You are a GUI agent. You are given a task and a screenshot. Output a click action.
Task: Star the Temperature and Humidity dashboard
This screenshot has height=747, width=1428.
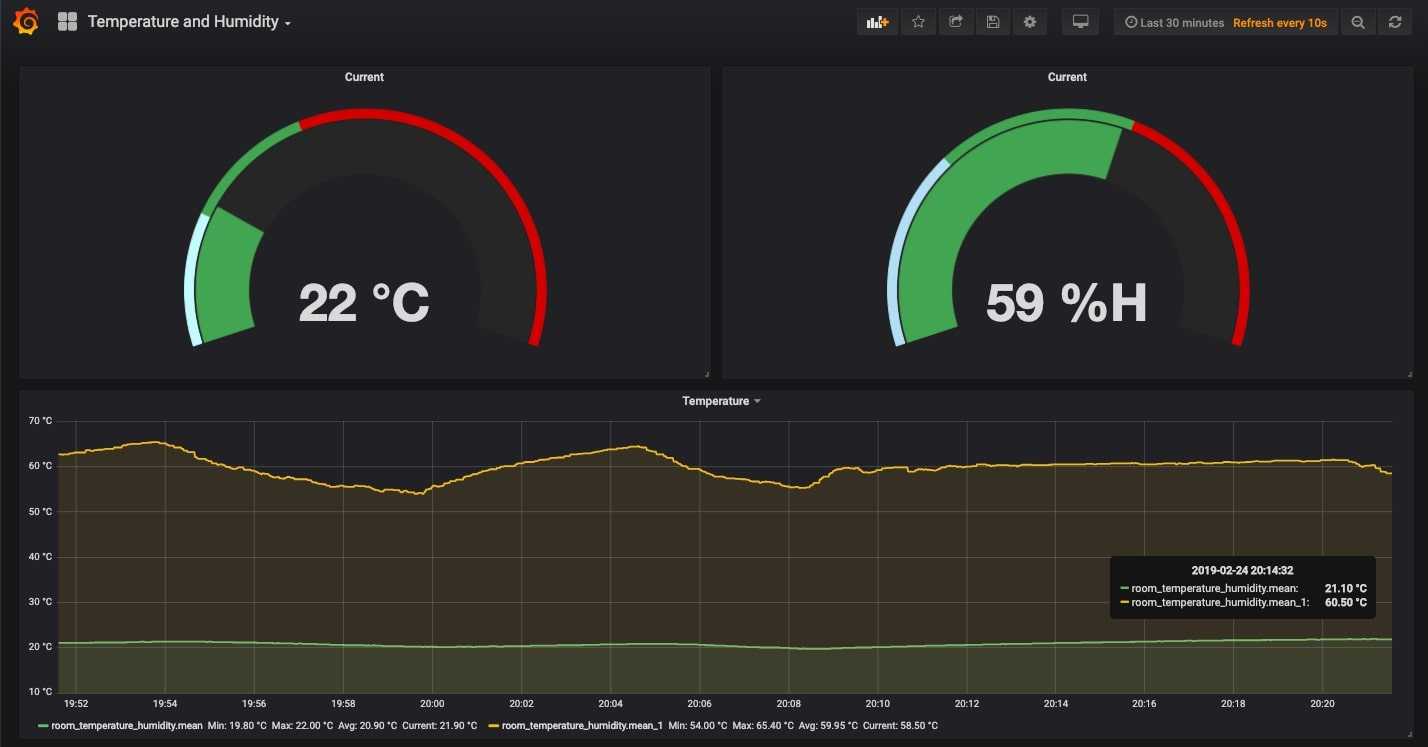pyautogui.click(x=918, y=21)
